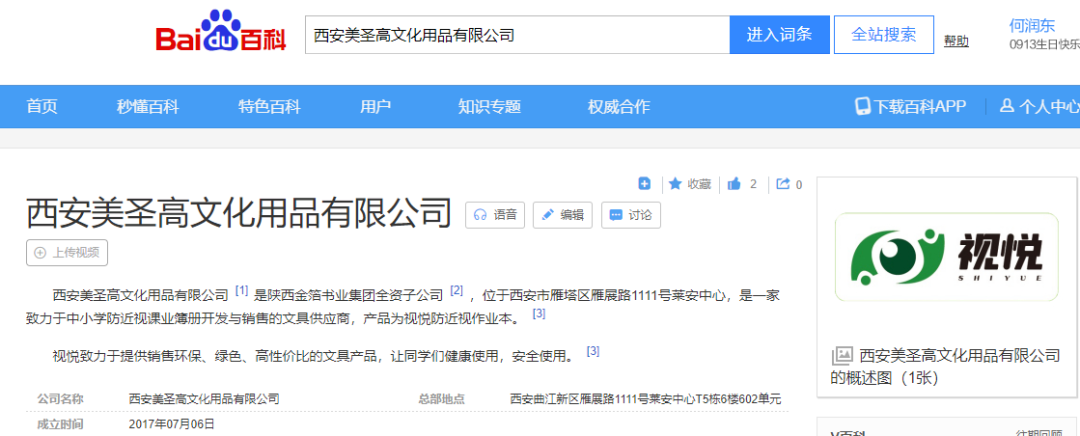
Task: Select the main entry title heading
Action: pyautogui.click(x=238, y=213)
